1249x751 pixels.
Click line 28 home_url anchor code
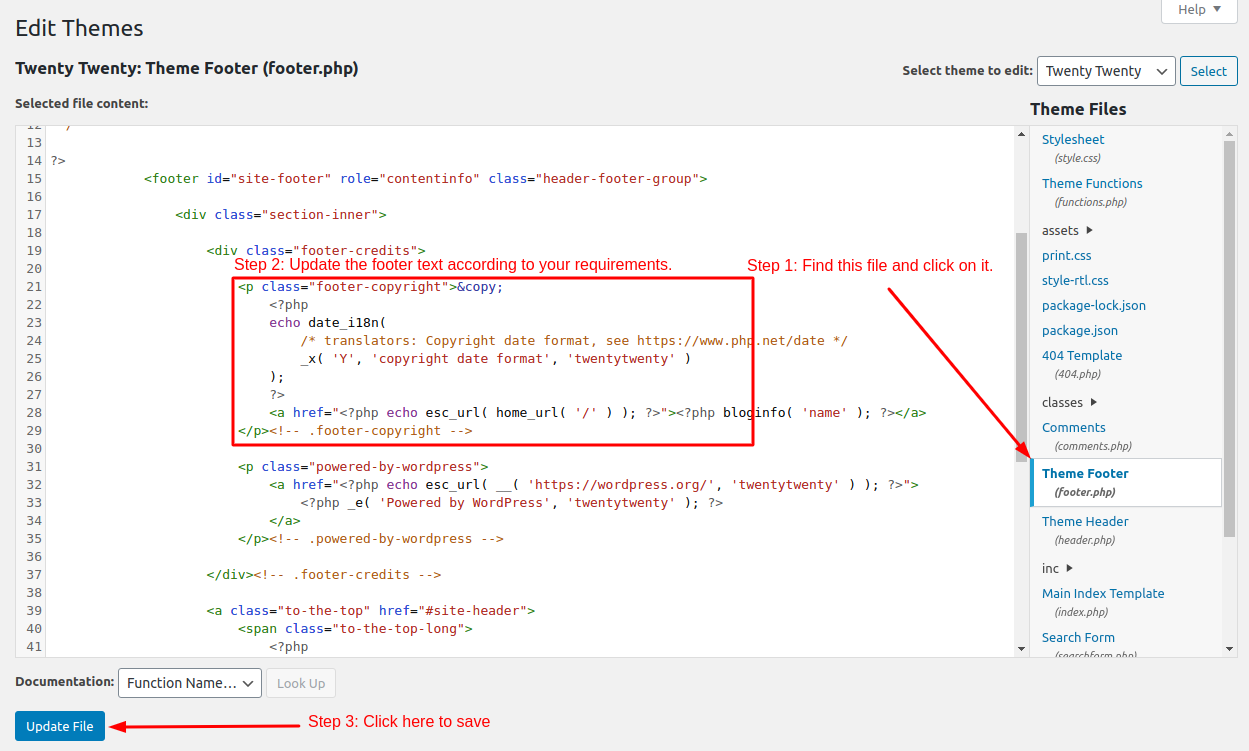pyautogui.click(x=597, y=413)
